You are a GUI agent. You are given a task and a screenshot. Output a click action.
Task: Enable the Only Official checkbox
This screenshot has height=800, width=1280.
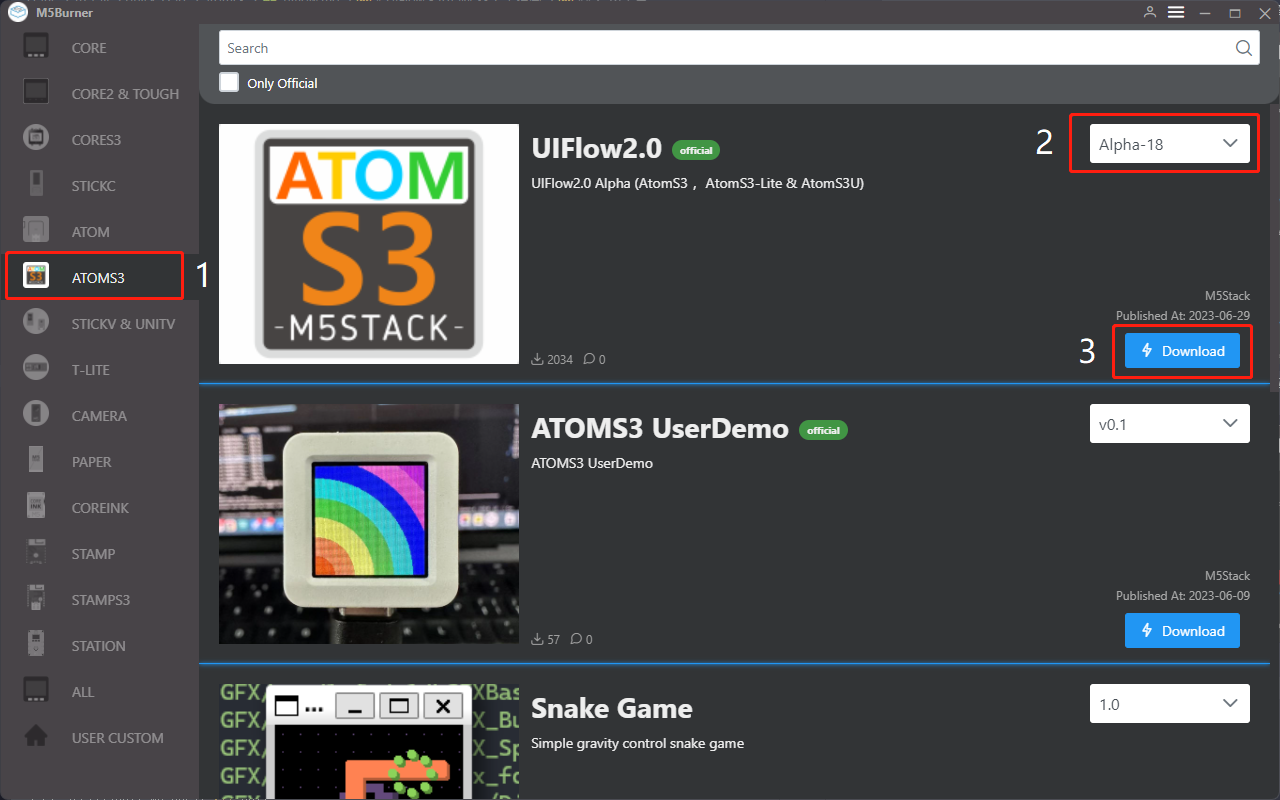pyautogui.click(x=230, y=83)
